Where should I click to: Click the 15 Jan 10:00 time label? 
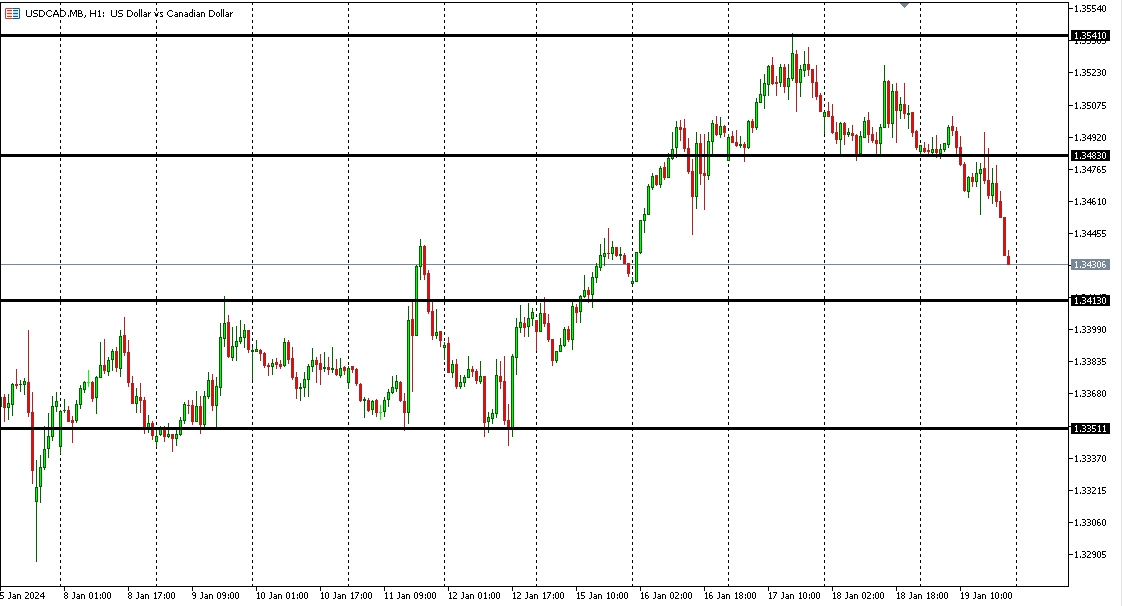coord(603,595)
